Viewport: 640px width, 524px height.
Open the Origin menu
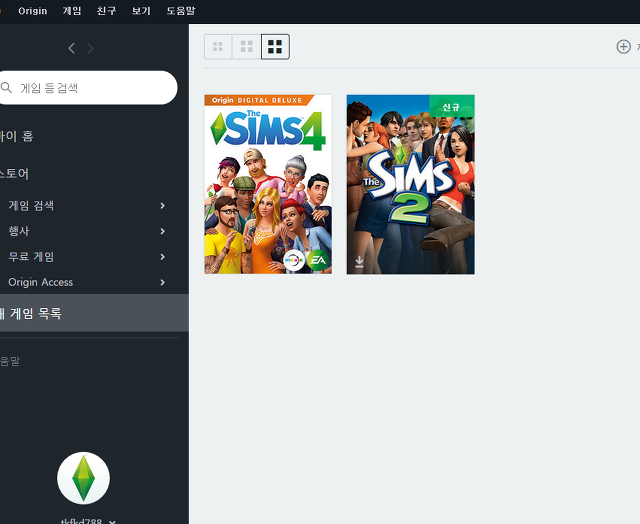point(33,11)
